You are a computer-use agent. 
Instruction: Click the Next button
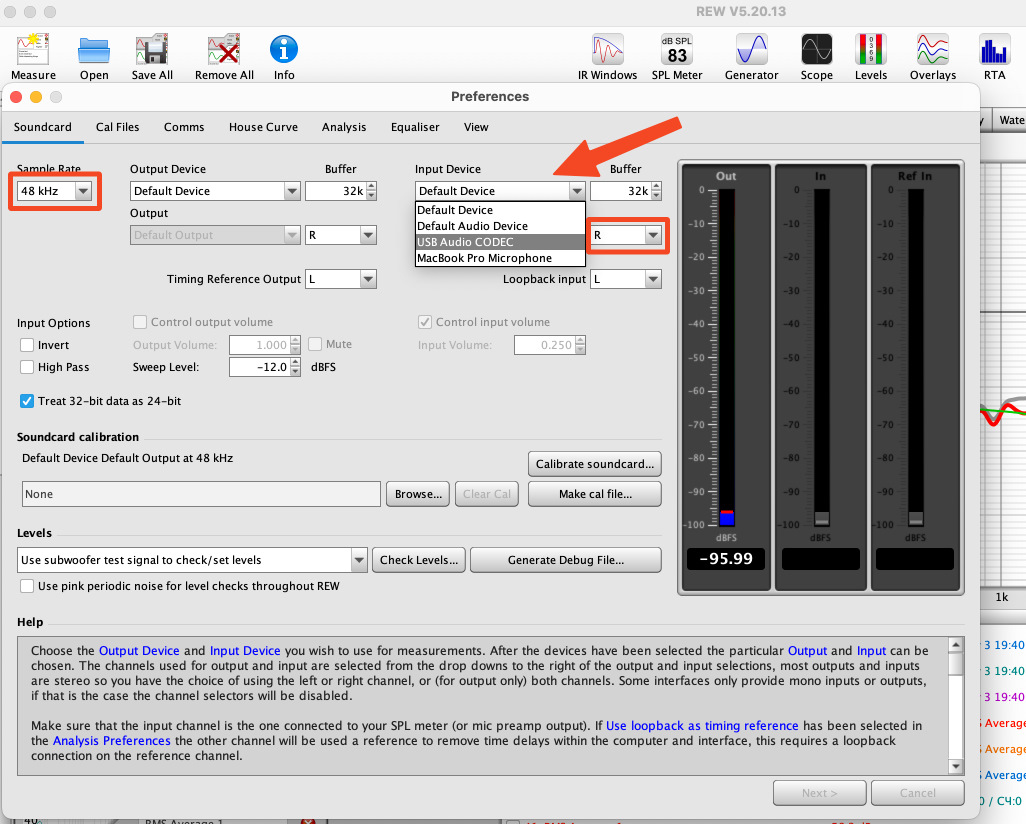(x=820, y=793)
